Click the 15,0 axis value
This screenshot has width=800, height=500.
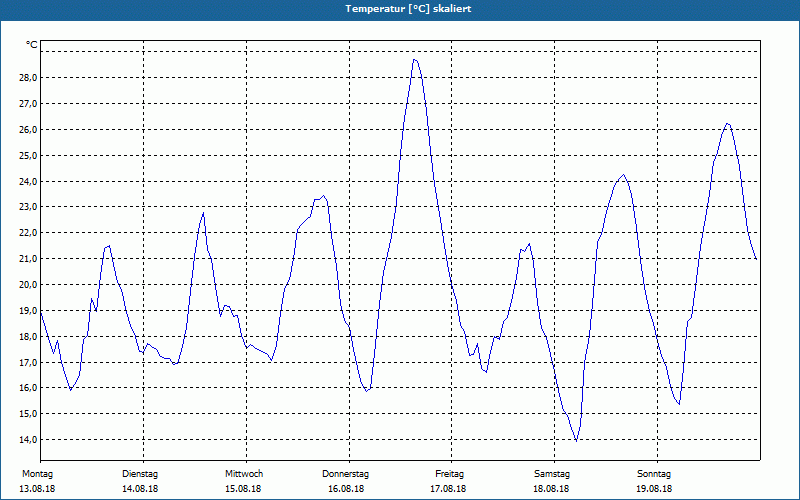tap(27, 413)
